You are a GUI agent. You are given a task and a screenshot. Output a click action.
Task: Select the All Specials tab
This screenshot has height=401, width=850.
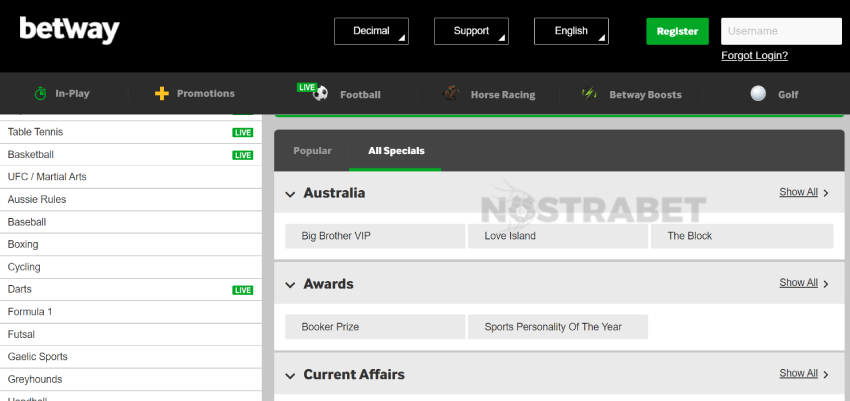(396, 151)
